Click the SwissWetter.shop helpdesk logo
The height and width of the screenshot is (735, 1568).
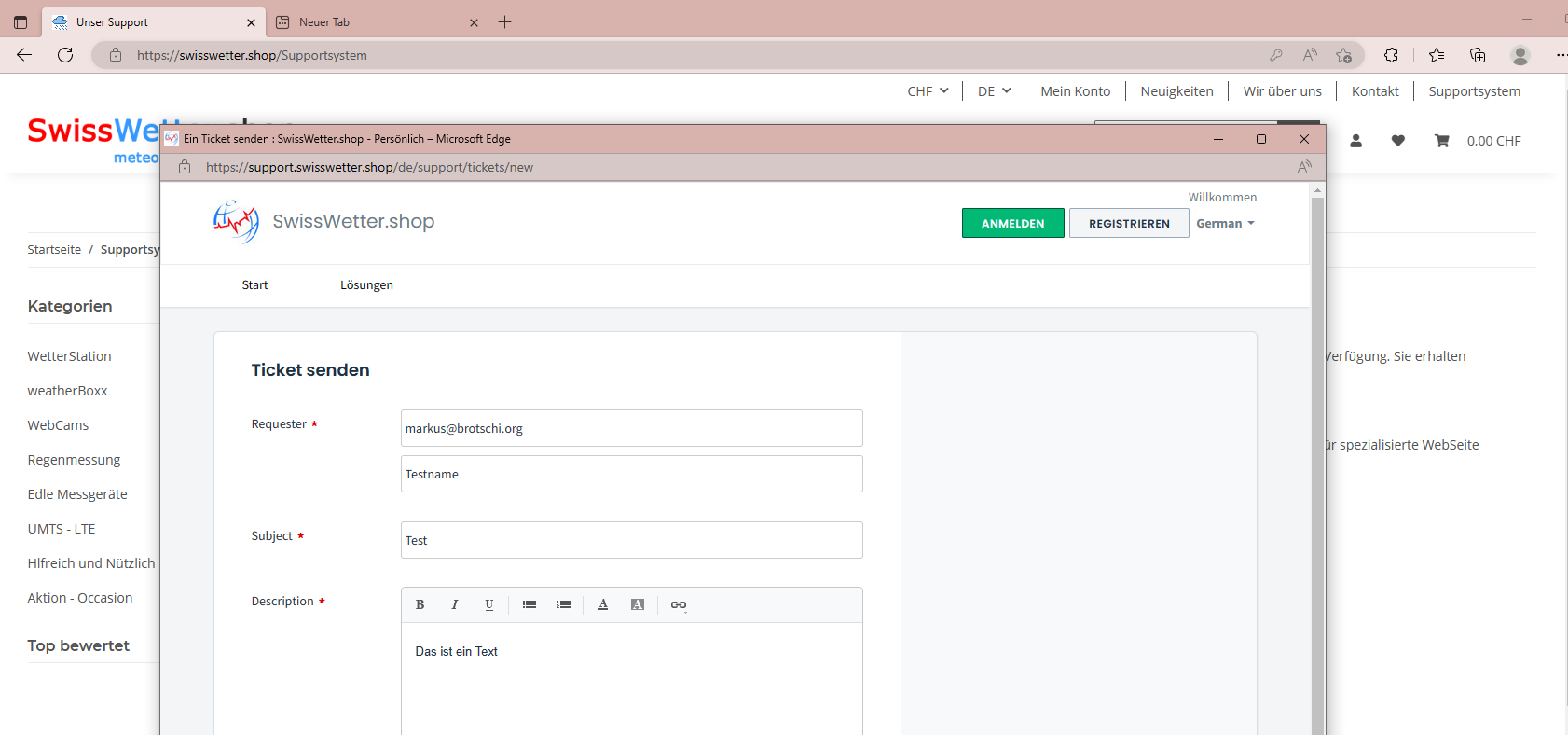pos(236,222)
